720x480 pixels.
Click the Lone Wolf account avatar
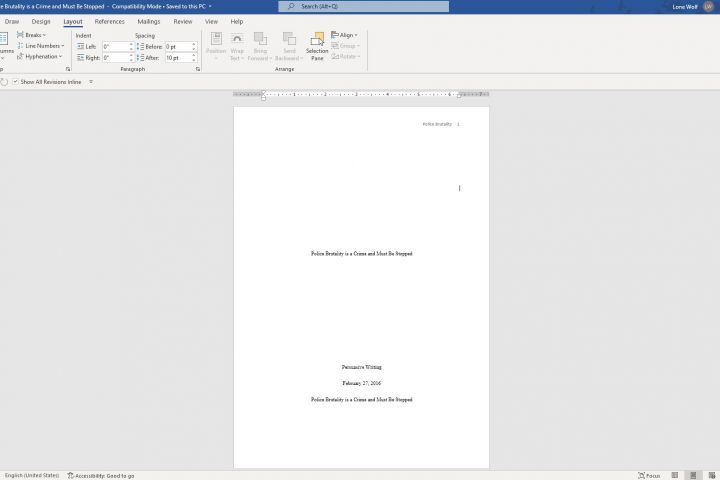[x=708, y=6]
